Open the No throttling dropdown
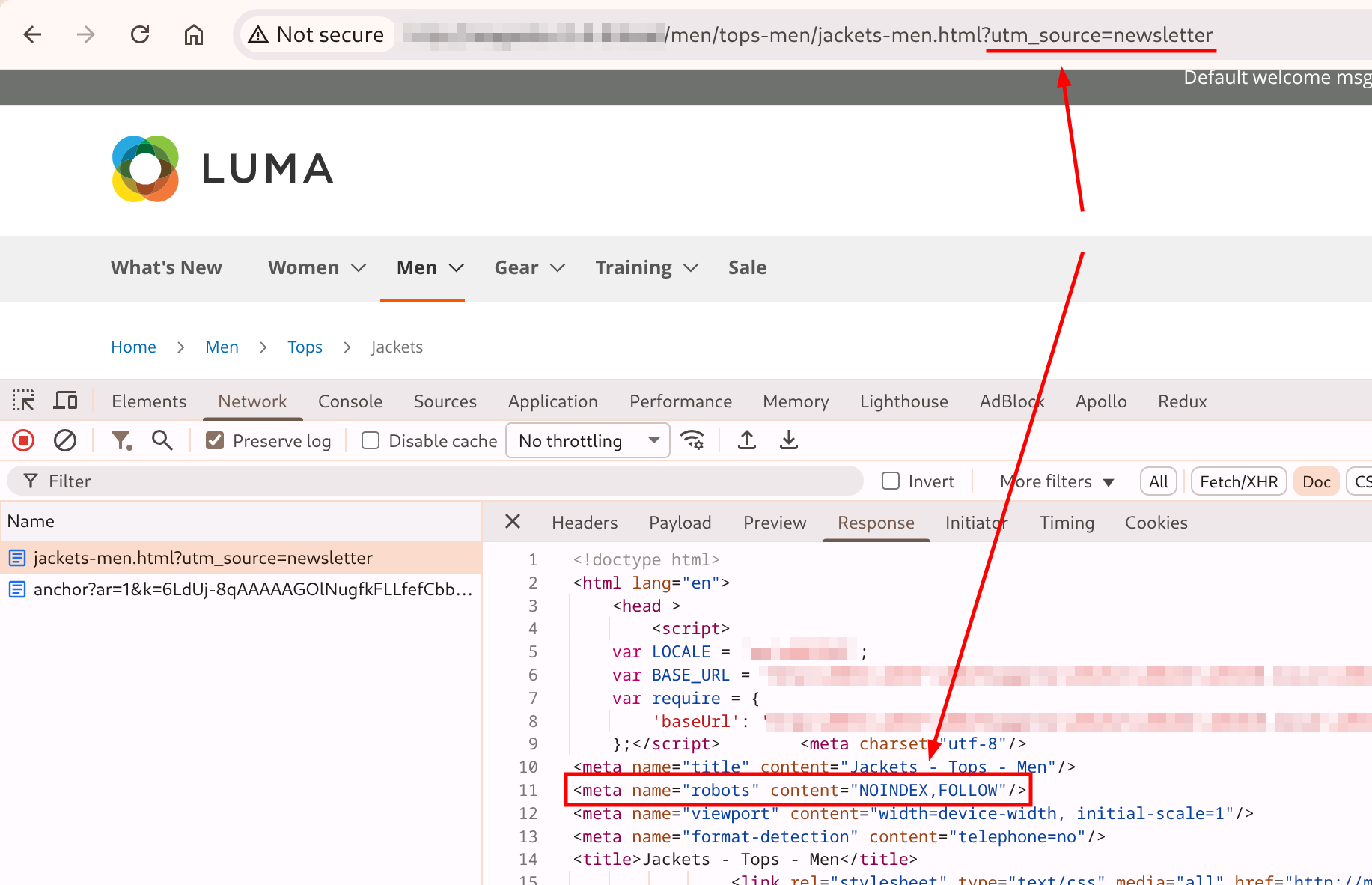 click(x=588, y=441)
